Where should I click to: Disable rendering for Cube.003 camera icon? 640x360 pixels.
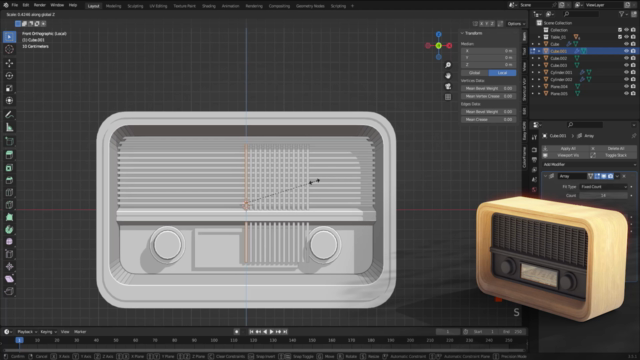click(633, 65)
